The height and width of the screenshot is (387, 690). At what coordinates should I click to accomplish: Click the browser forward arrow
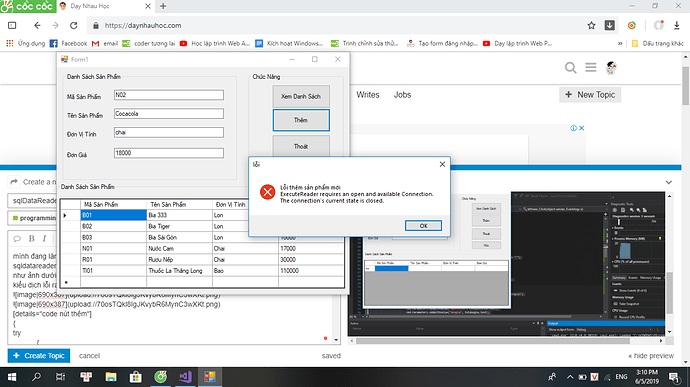(55, 26)
